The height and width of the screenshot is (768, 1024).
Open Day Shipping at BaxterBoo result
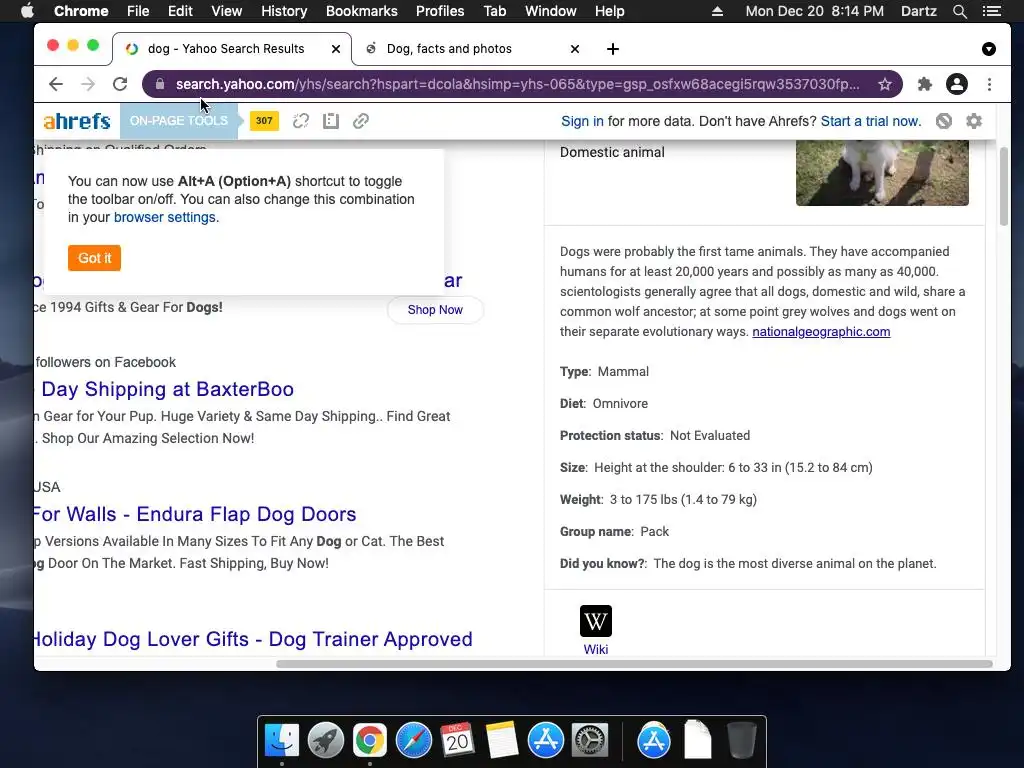tap(167, 389)
